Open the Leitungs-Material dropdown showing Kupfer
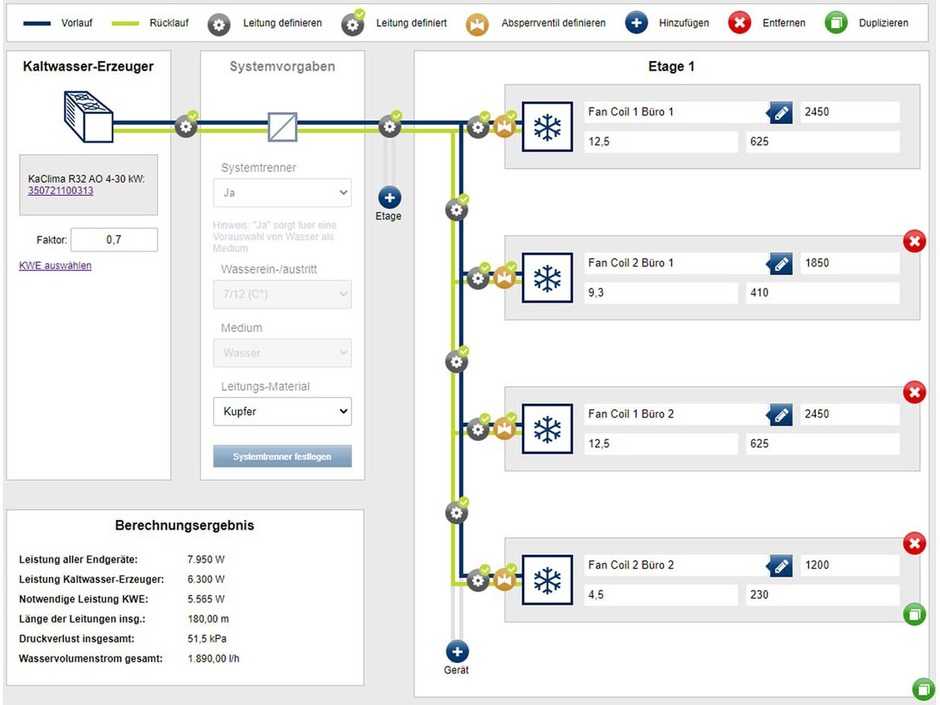 (282, 411)
